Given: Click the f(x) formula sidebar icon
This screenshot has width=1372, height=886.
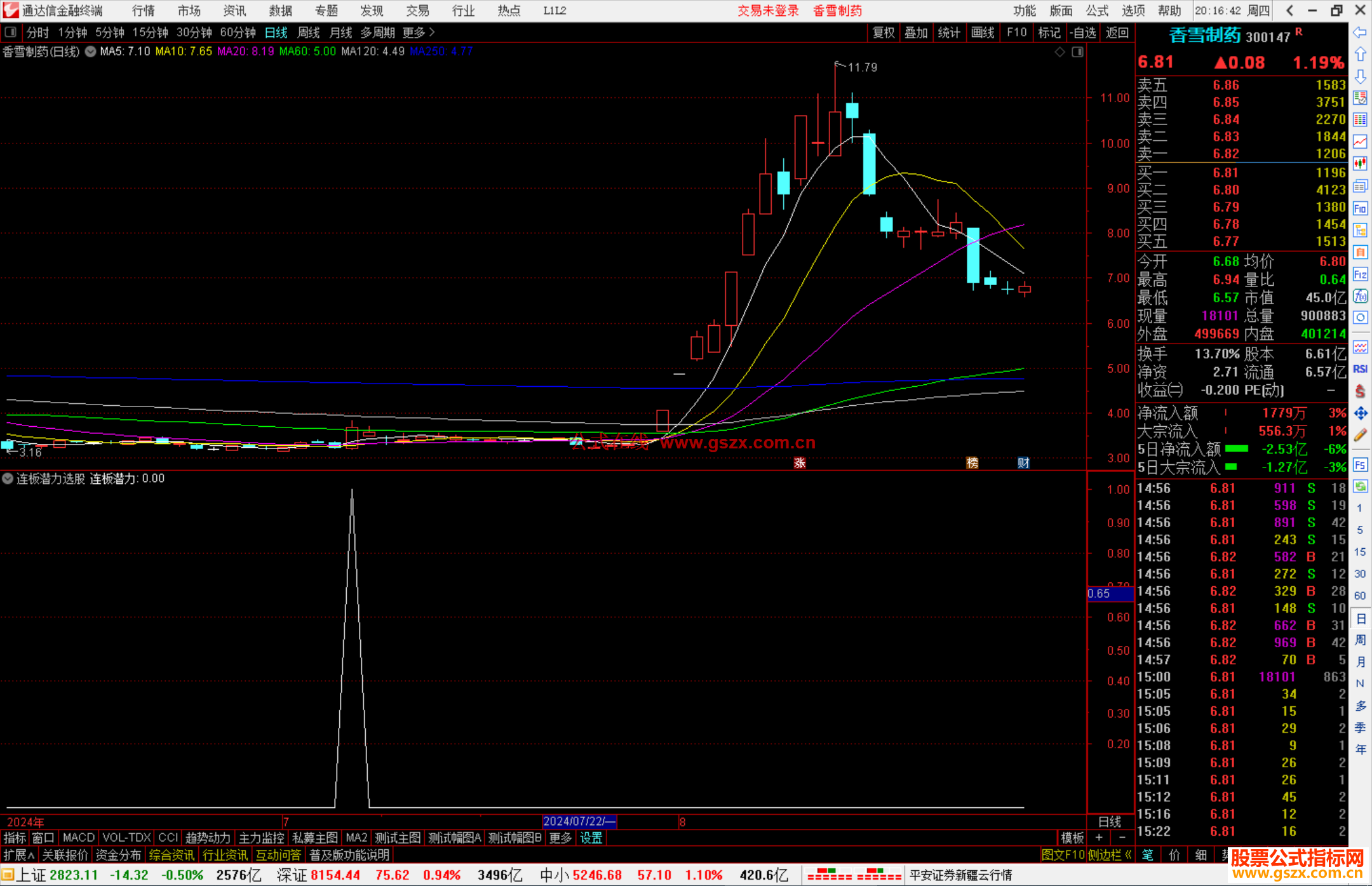Looking at the screenshot, I should coord(1360,296).
